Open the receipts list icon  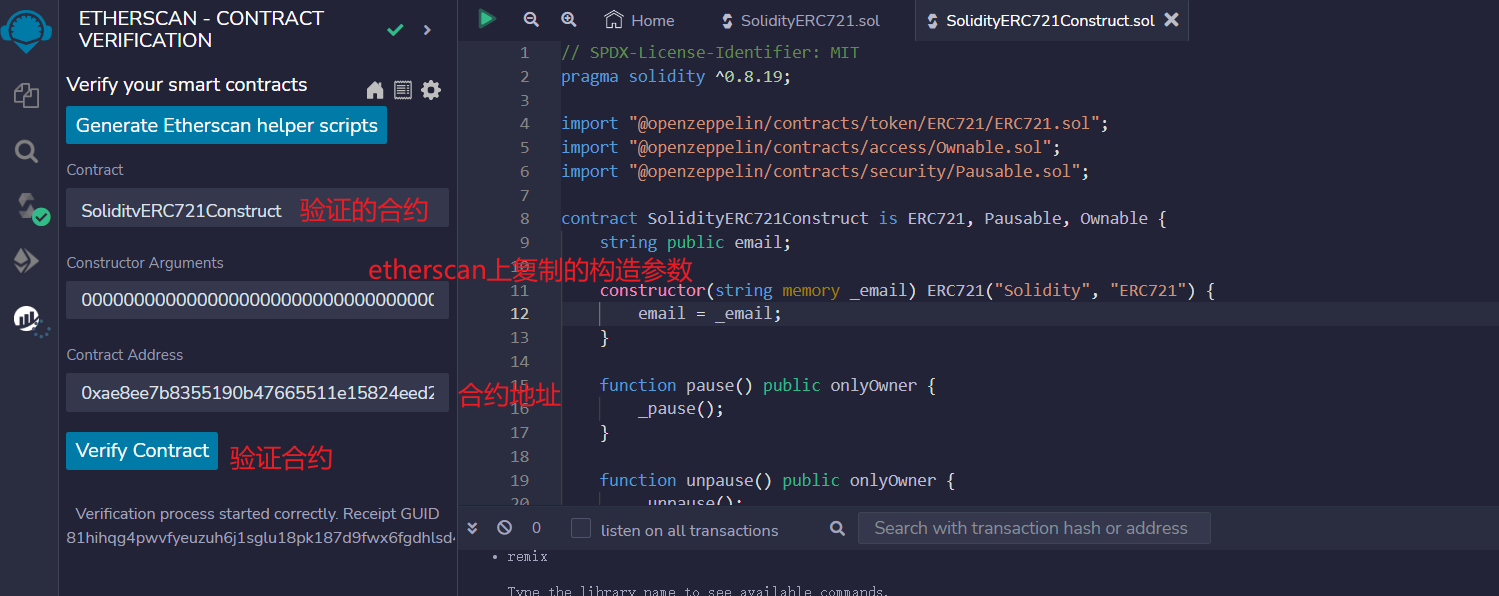tap(403, 90)
